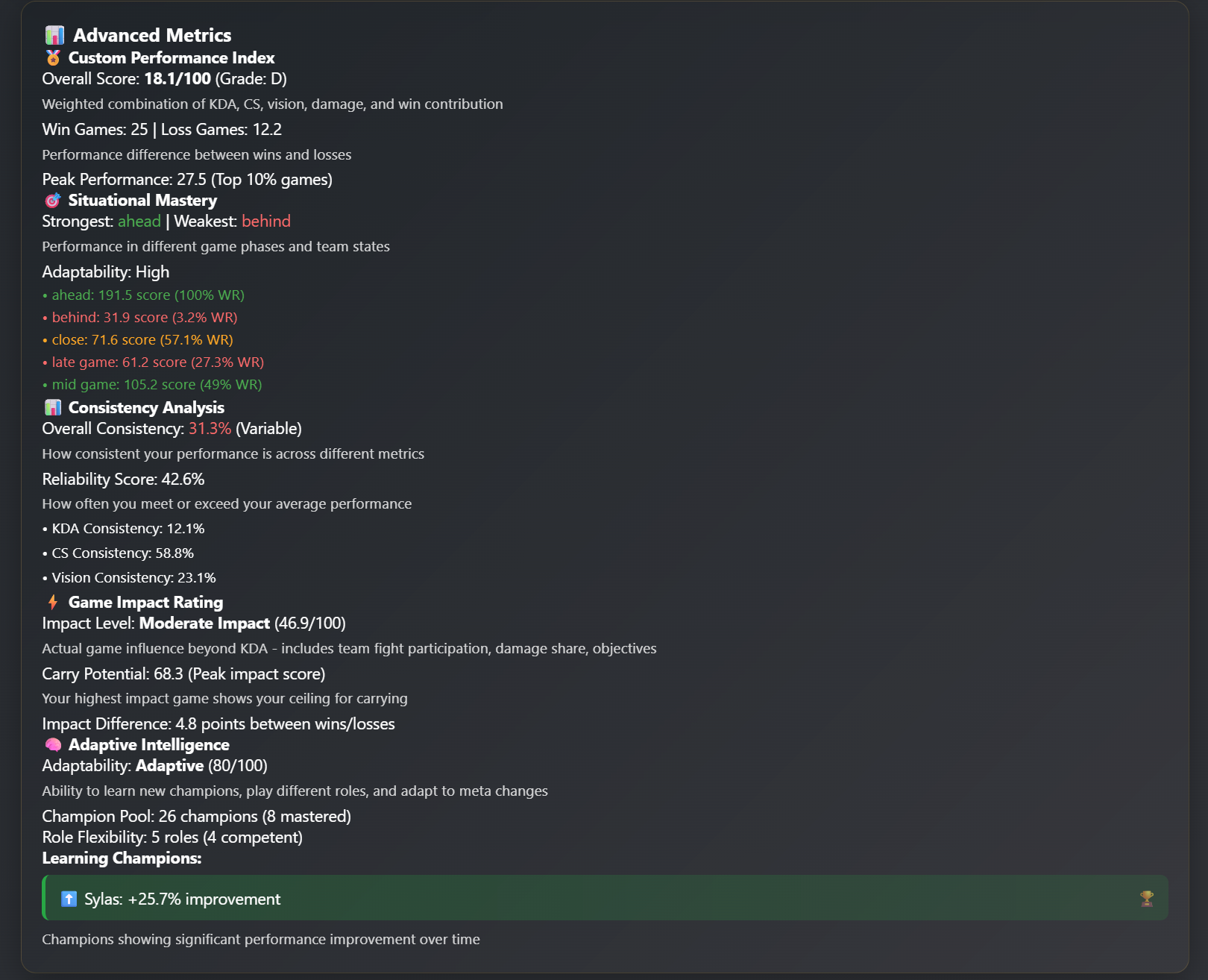Click the lightning bolt Game Impact icon

(53, 602)
